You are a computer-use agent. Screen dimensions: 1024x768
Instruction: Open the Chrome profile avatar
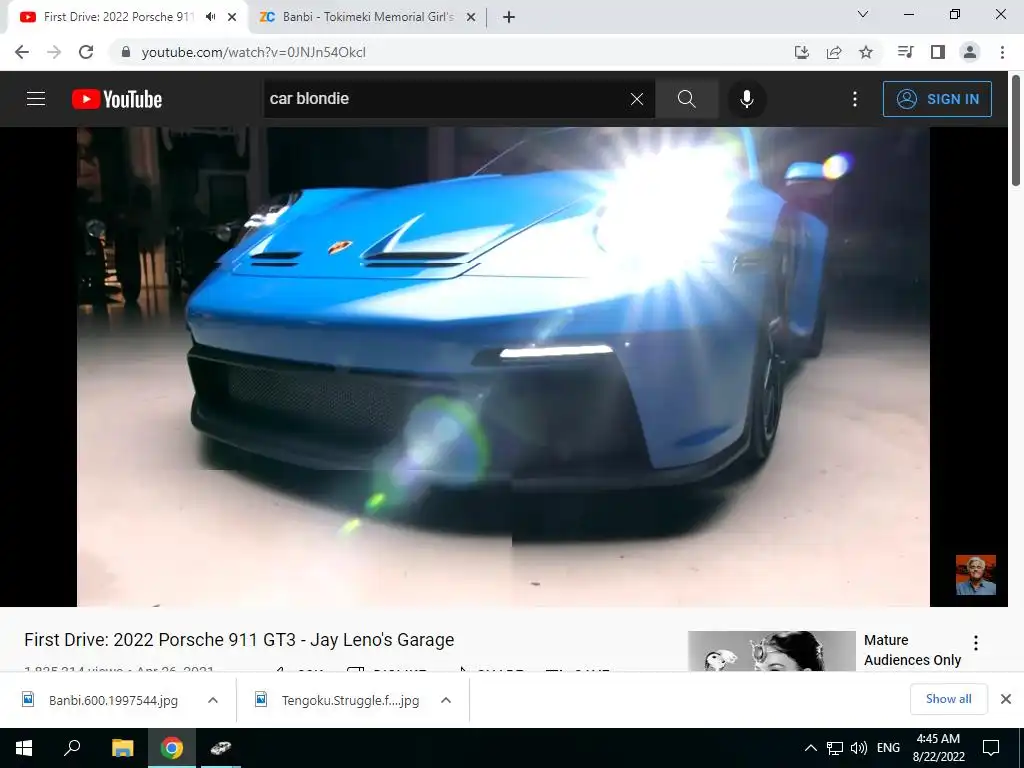(x=970, y=52)
